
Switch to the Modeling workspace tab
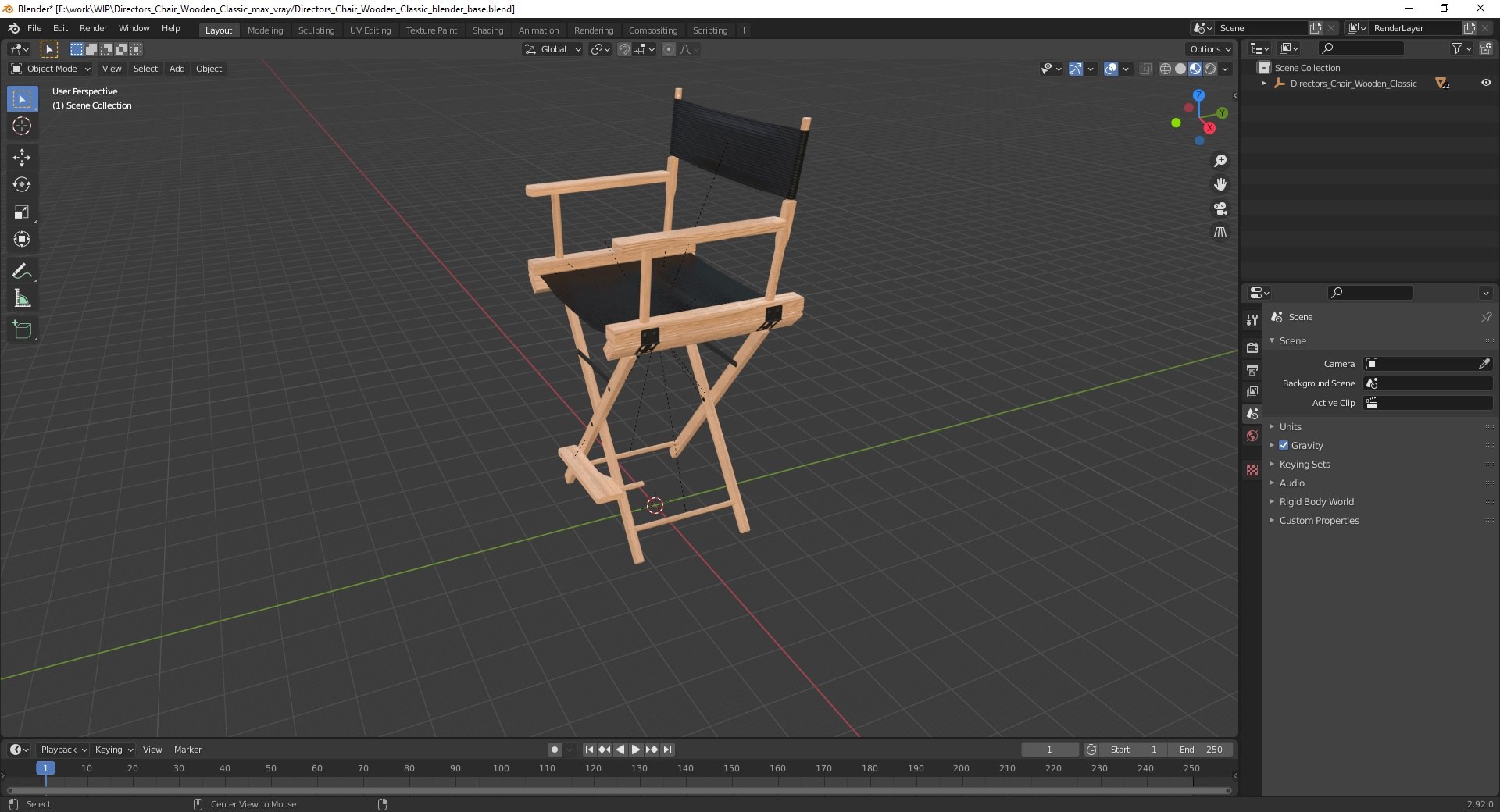coord(265,30)
